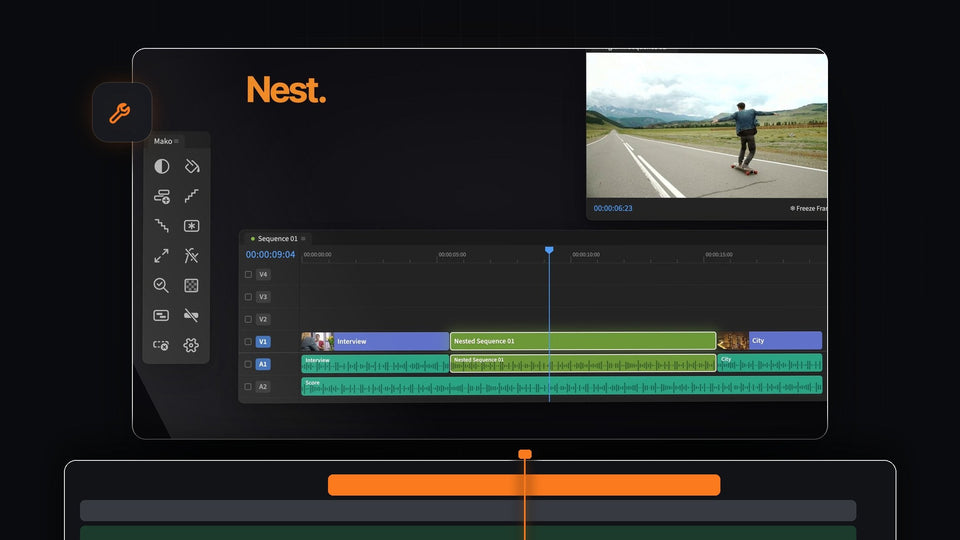Click the orange playhead handle in lower panel
This screenshot has width=960, height=540.
point(525,454)
